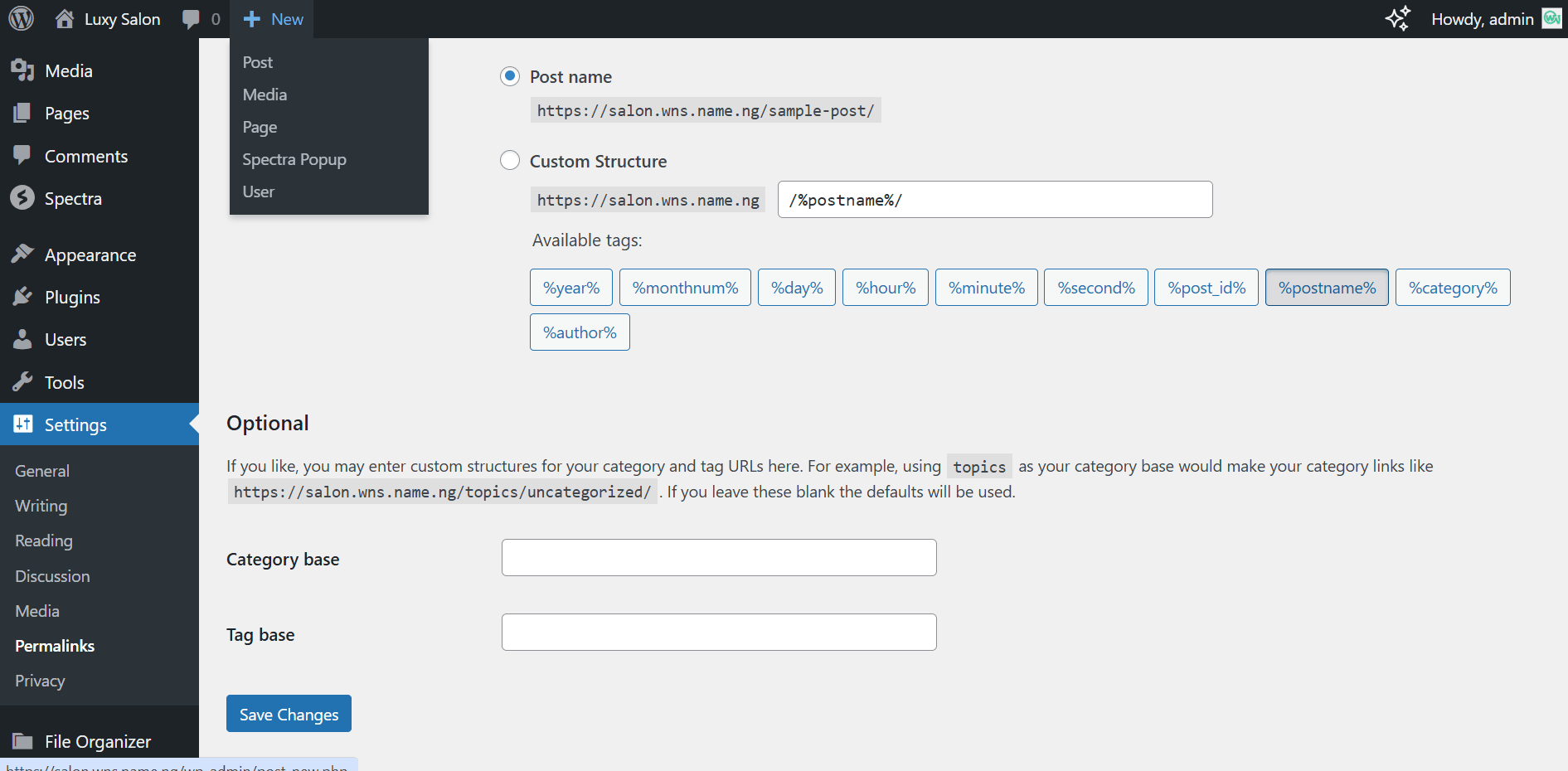Click the sample-post URL text
The image size is (1568, 771).
click(x=706, y=110)
